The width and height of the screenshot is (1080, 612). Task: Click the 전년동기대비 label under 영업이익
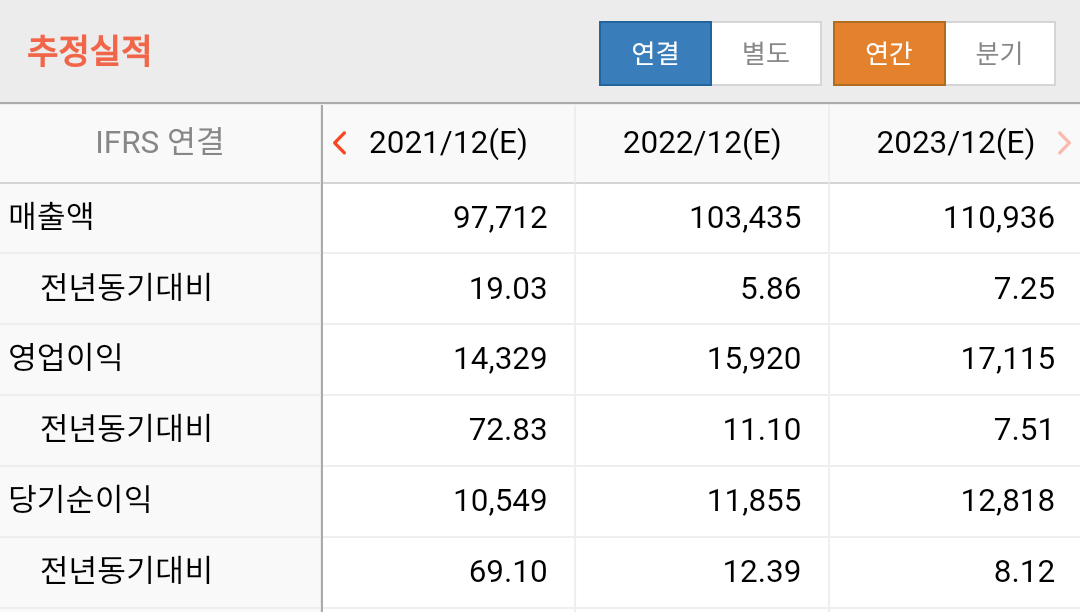click(126, 429)
